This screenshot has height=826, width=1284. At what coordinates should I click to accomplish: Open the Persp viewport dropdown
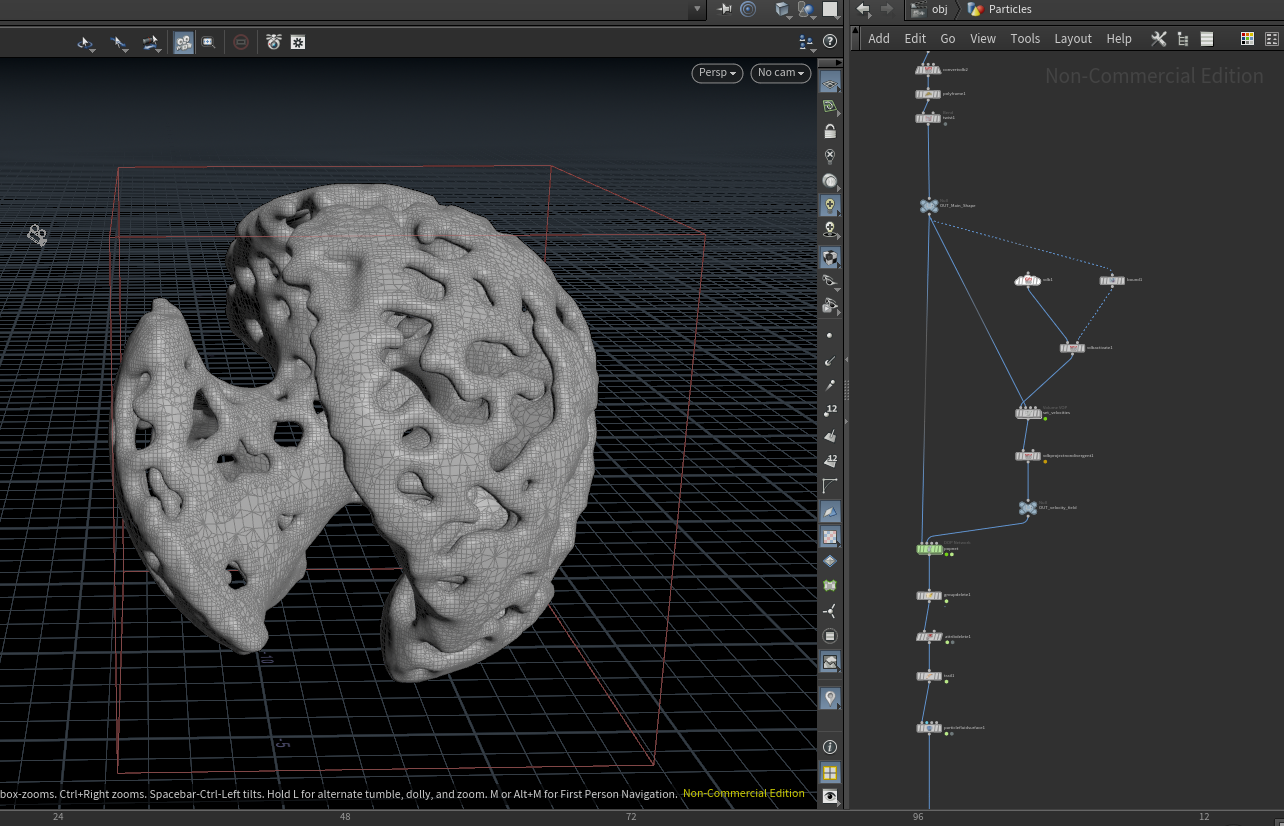[718, 73]
